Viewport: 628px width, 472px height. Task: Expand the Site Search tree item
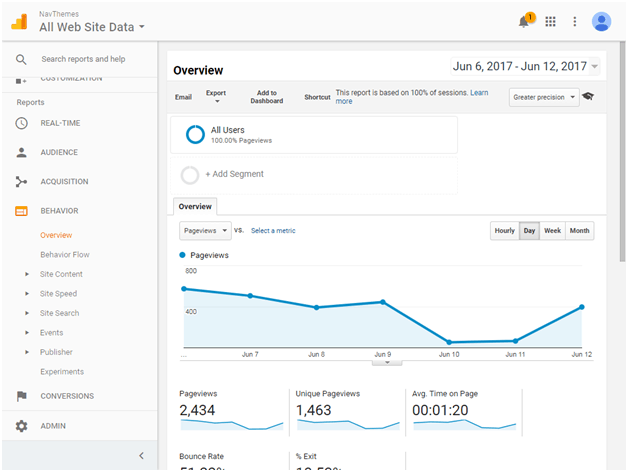point(27,313)
